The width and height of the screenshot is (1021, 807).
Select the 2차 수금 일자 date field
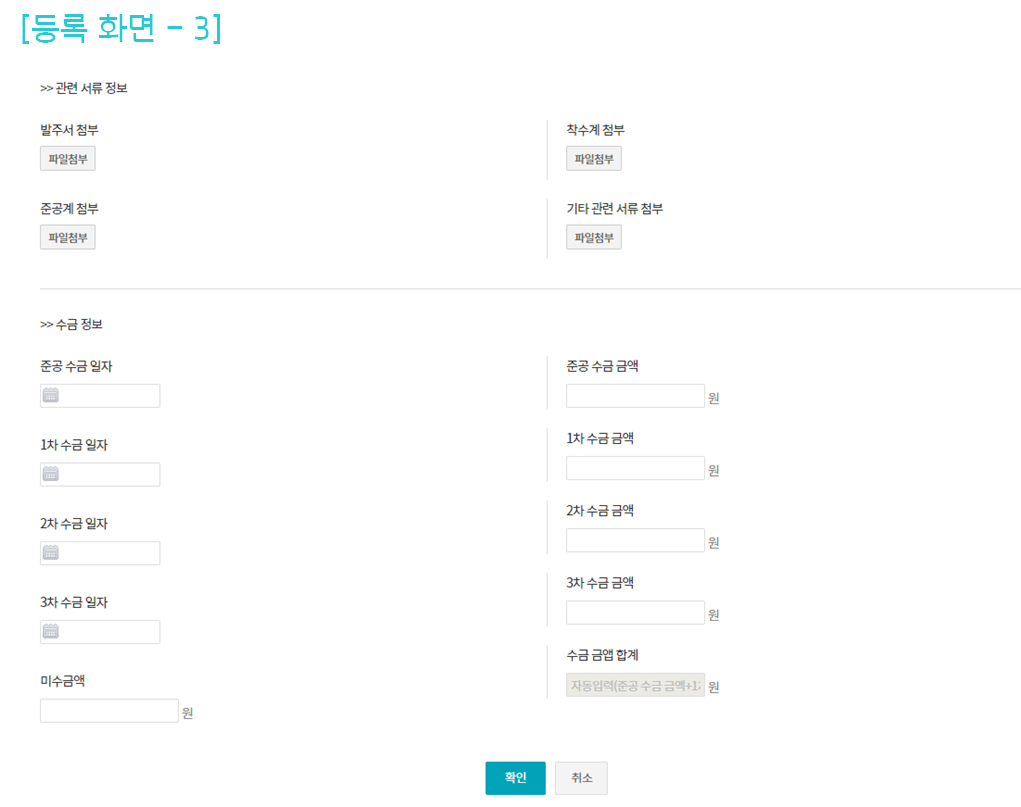coord(110,553)
